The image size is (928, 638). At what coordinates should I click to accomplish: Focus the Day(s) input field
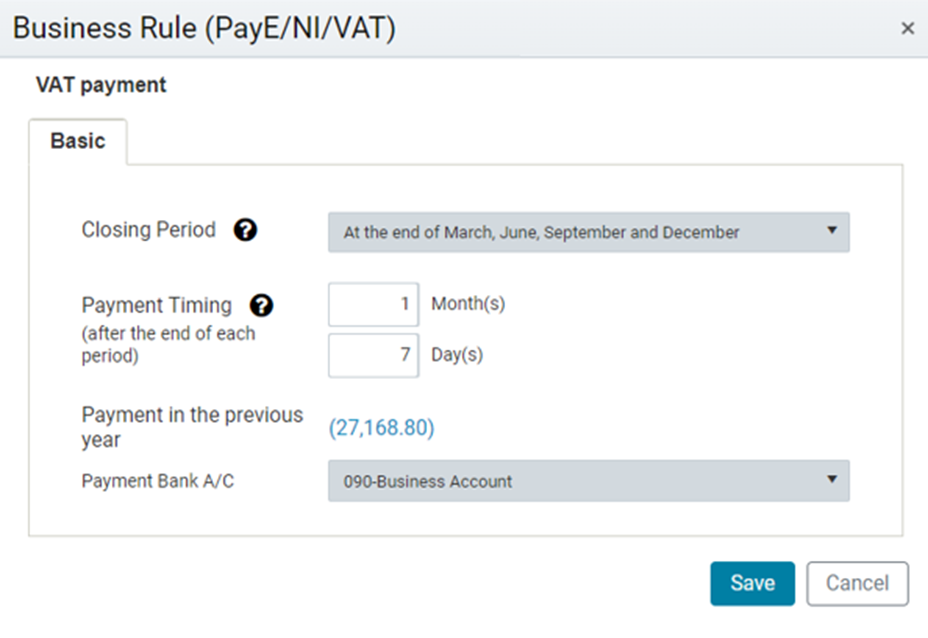click(373, 355)
